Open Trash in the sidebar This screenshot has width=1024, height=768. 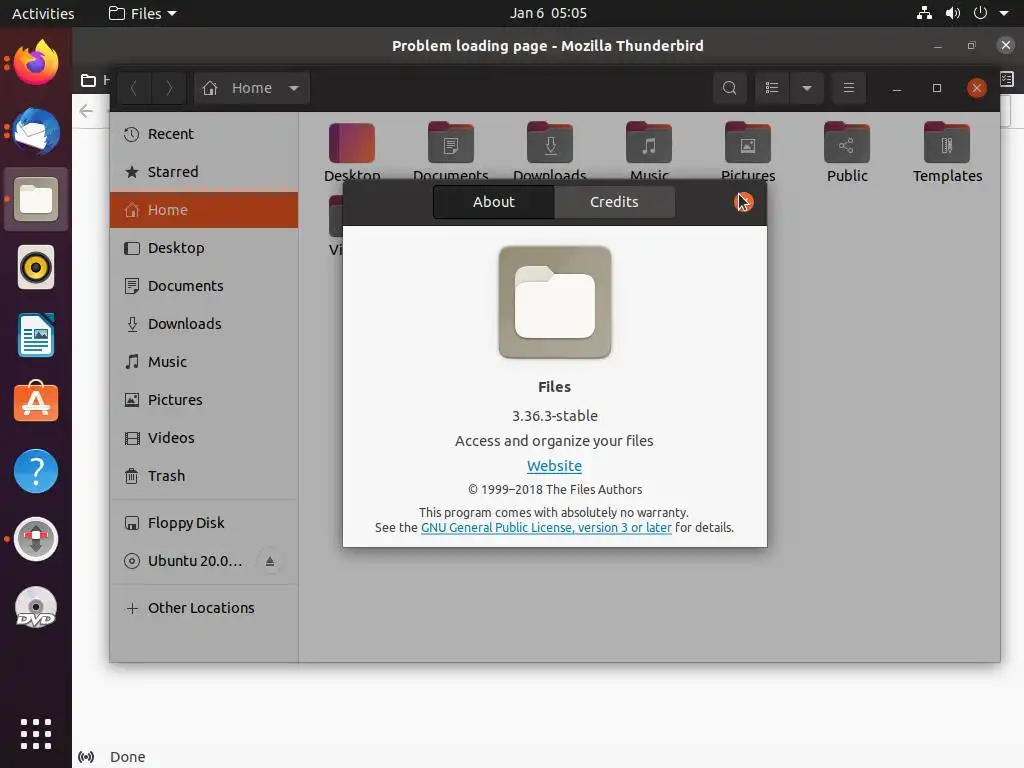[204, 476]
